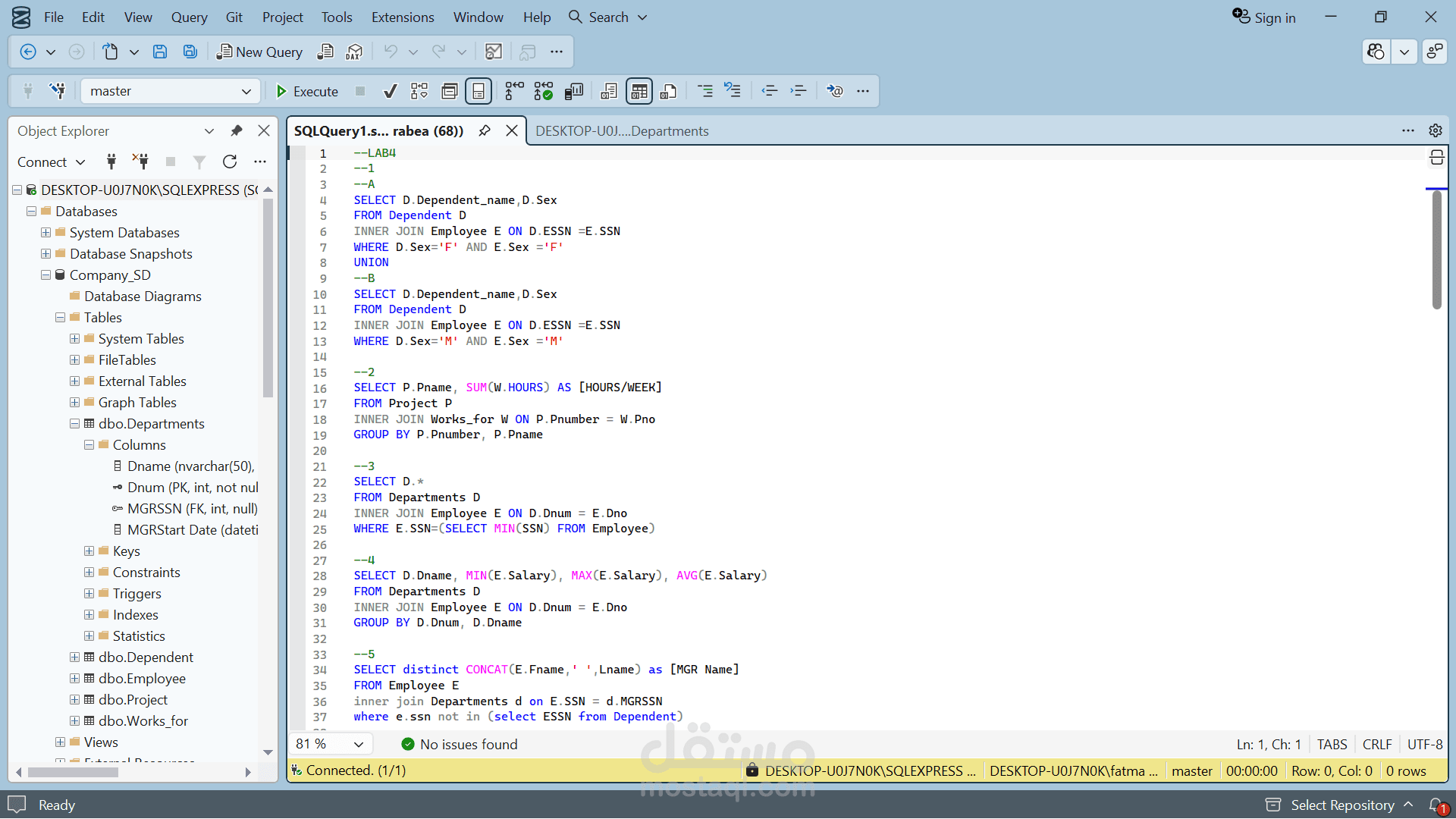Toggle Results to Grid icon
1456x819 pixels.
[639, 91]
